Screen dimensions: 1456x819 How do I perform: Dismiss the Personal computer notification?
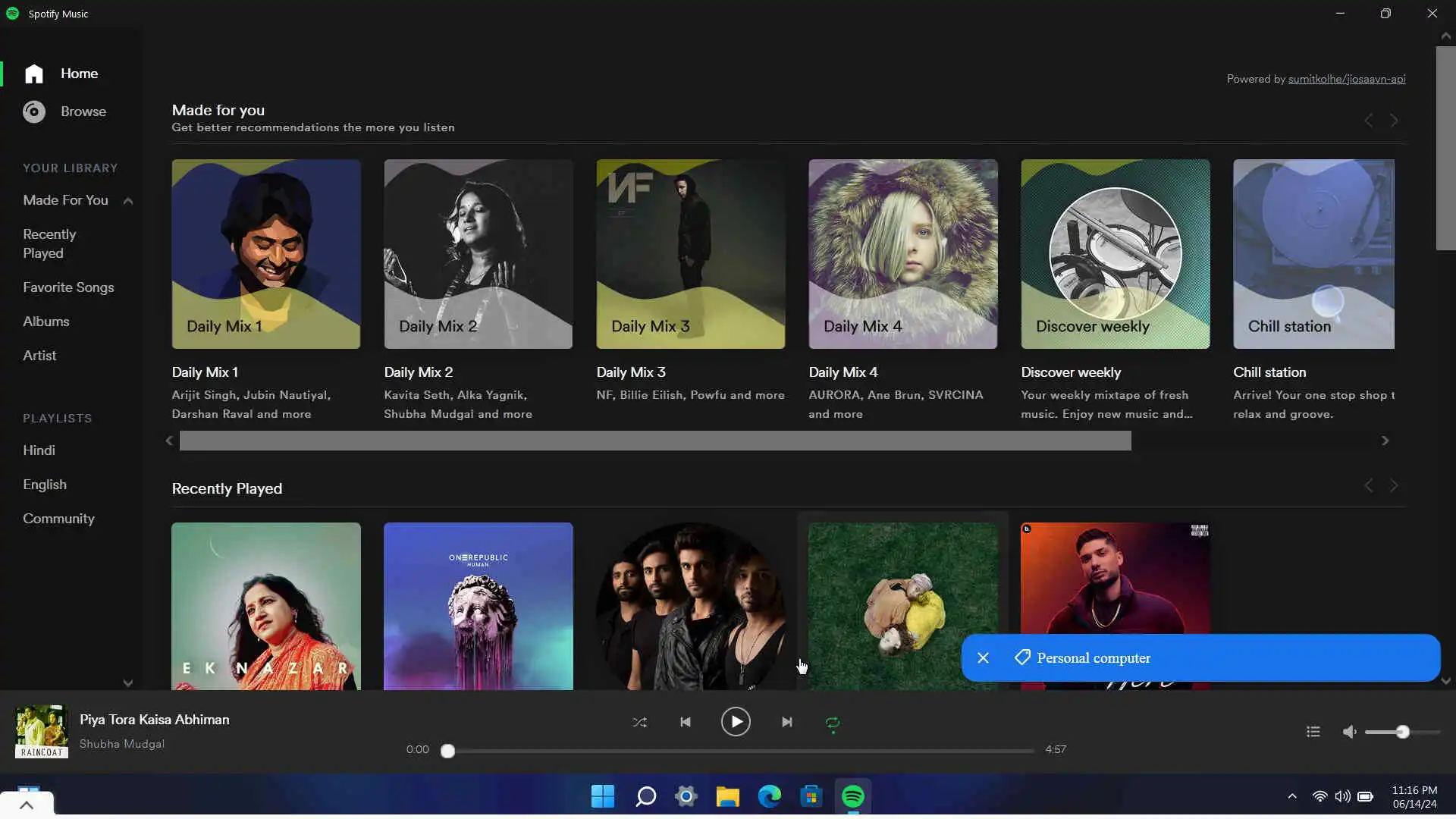tap(983, 658)
